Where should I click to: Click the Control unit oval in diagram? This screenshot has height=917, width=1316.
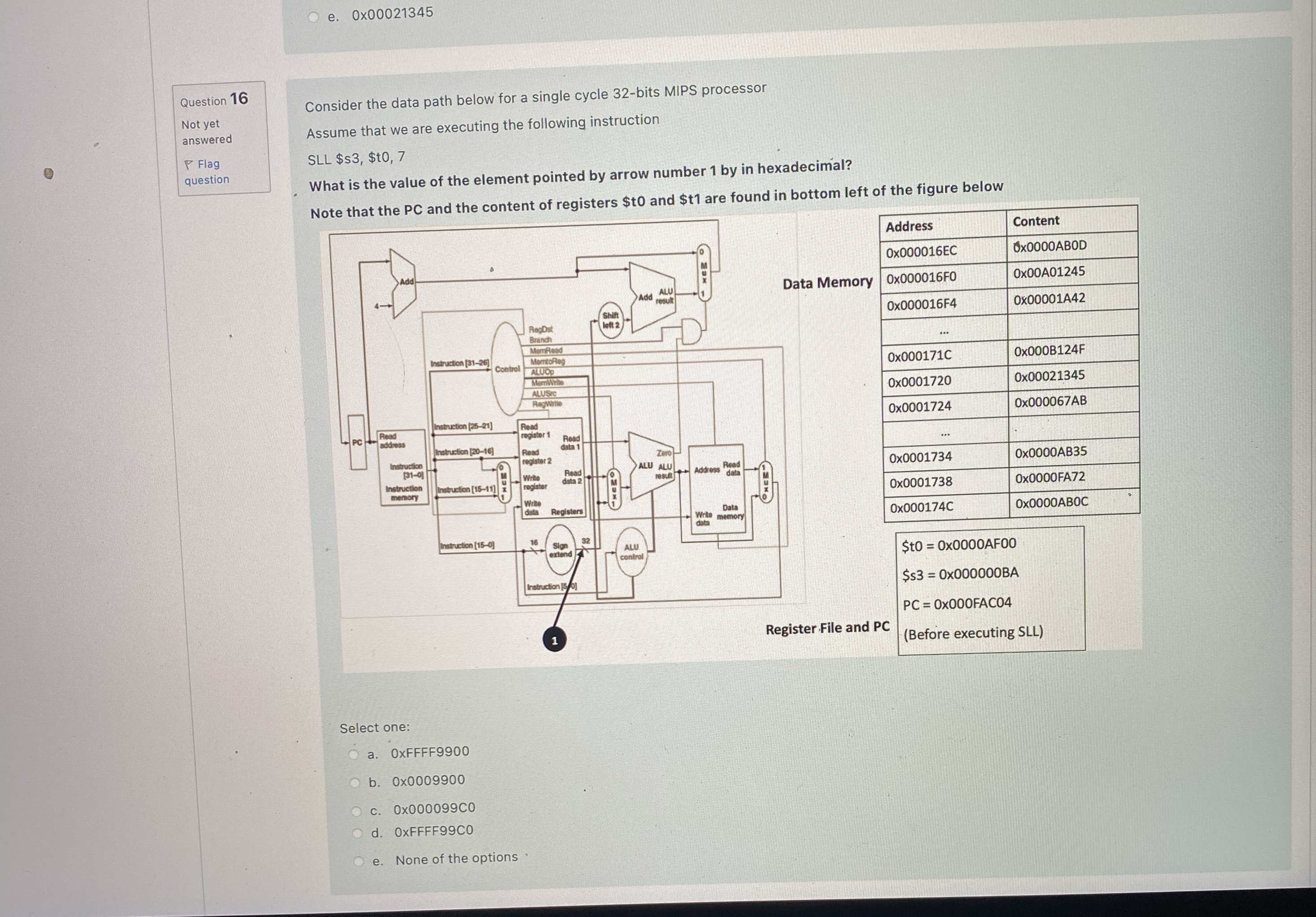pos(507,368)
